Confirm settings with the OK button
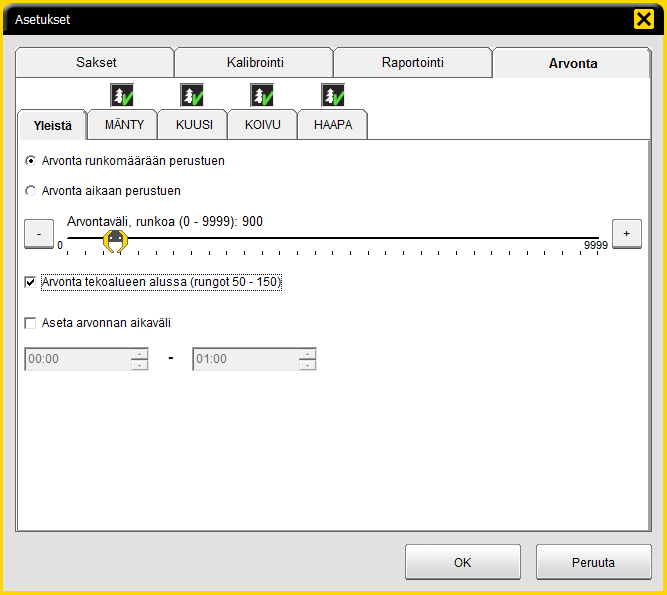This screenshot has height=595, width=667. coord(463,562)
